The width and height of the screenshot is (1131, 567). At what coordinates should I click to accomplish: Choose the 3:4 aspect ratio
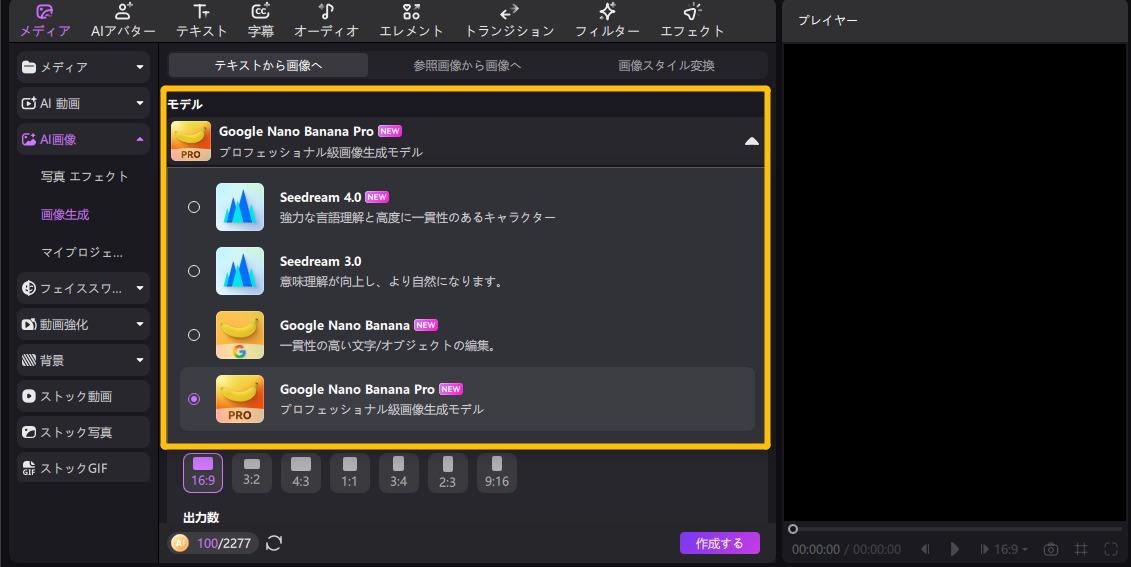pos(399,472)
